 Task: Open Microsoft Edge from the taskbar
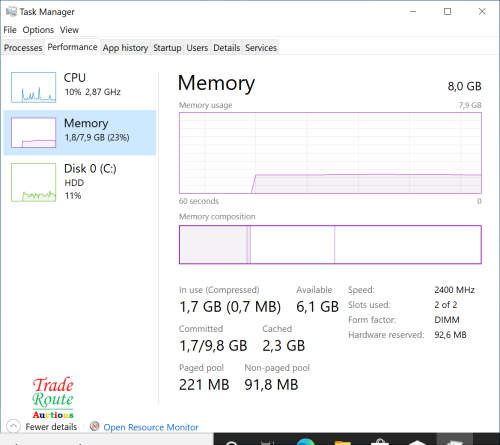305,441
